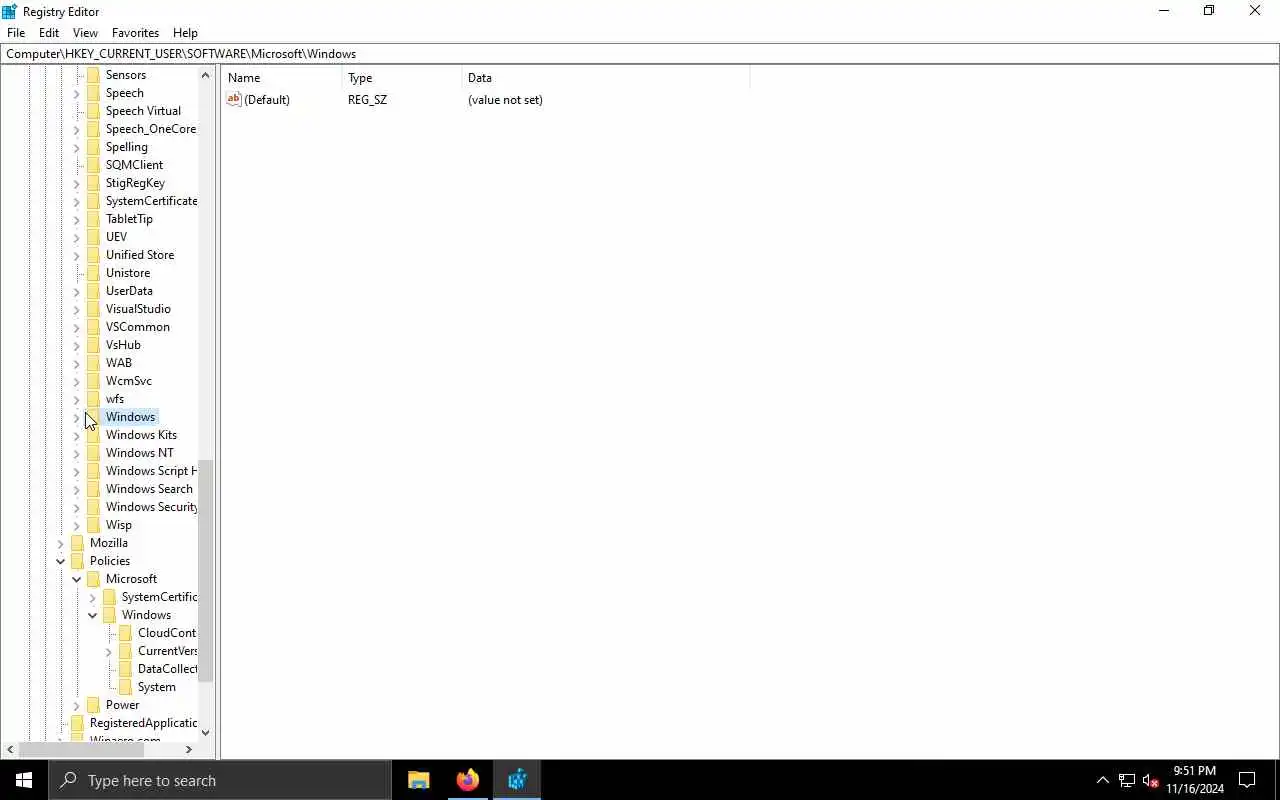Select the Windows Kits folder icon
The image size is (1280, 800).
tap(94, 435)
